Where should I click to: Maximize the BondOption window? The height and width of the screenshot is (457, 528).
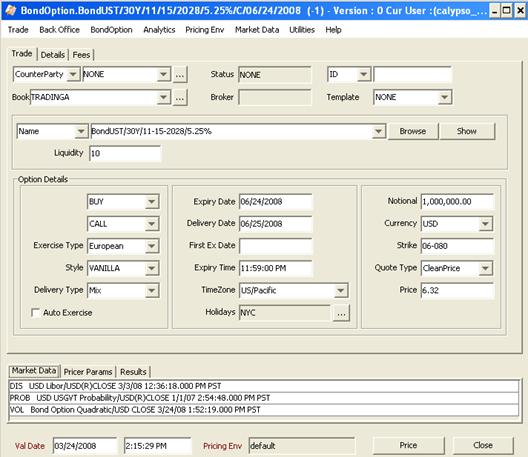[x=507, y=11]
